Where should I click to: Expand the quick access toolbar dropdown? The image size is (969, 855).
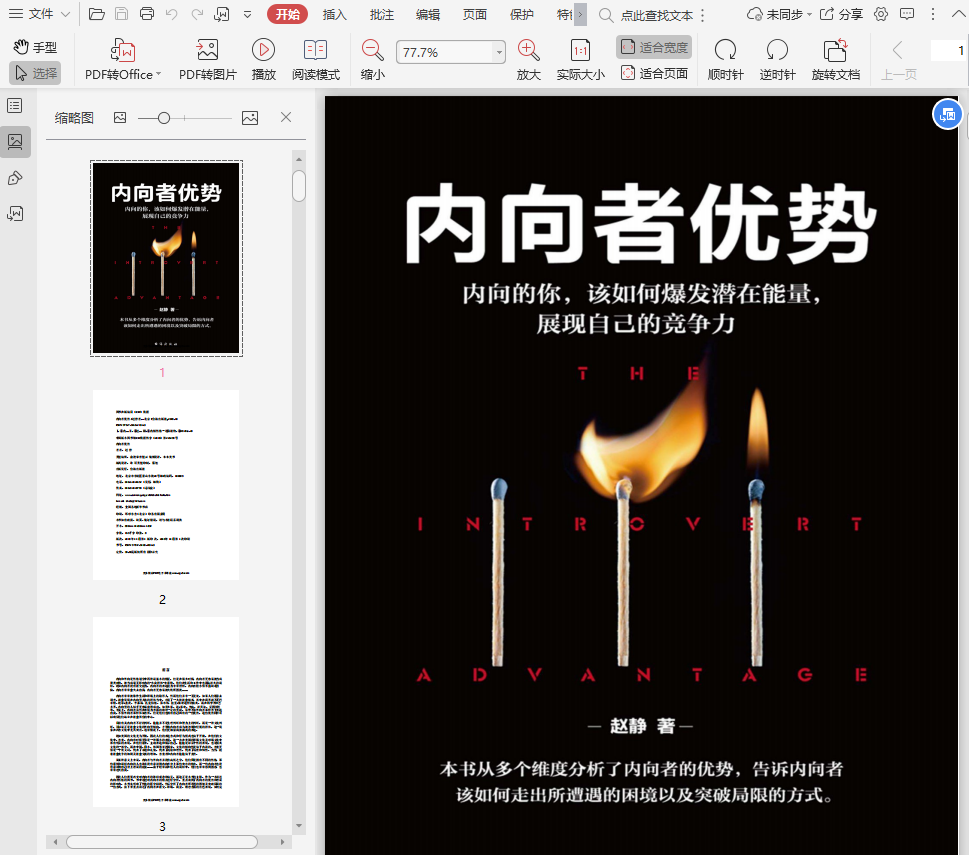point(248,14)
